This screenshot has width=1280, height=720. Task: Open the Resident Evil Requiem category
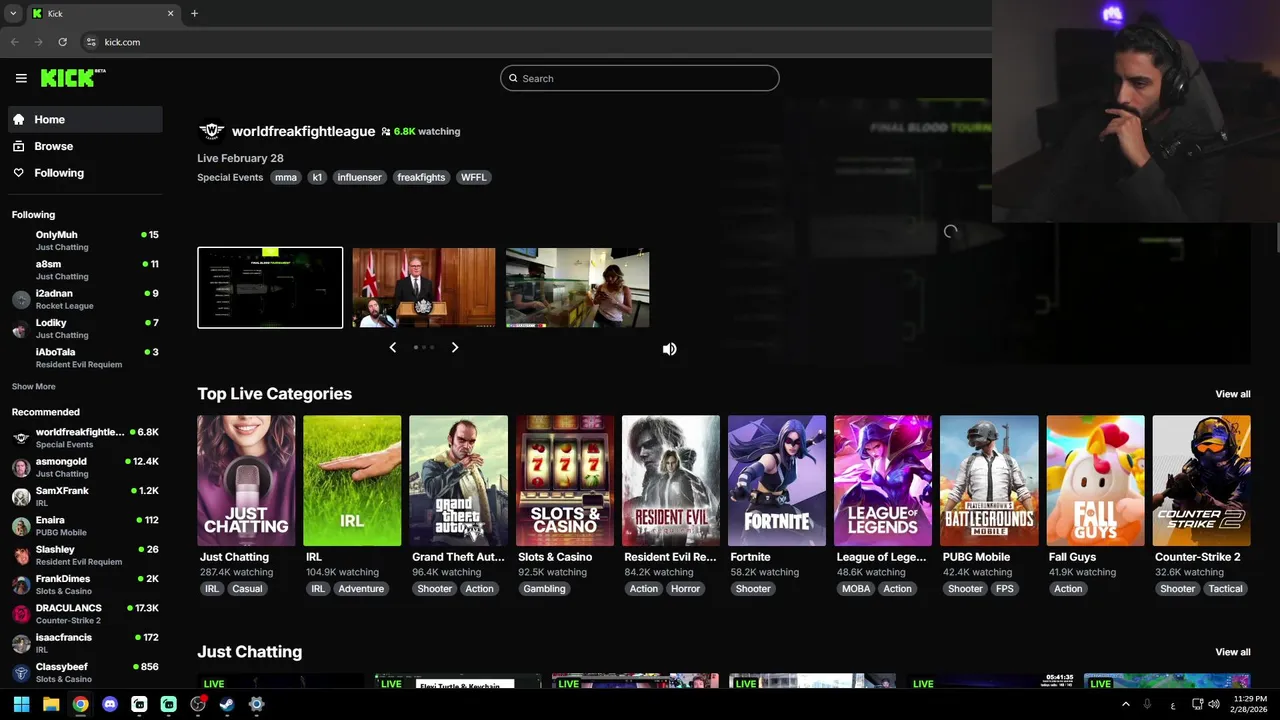(x=671, y=480)
